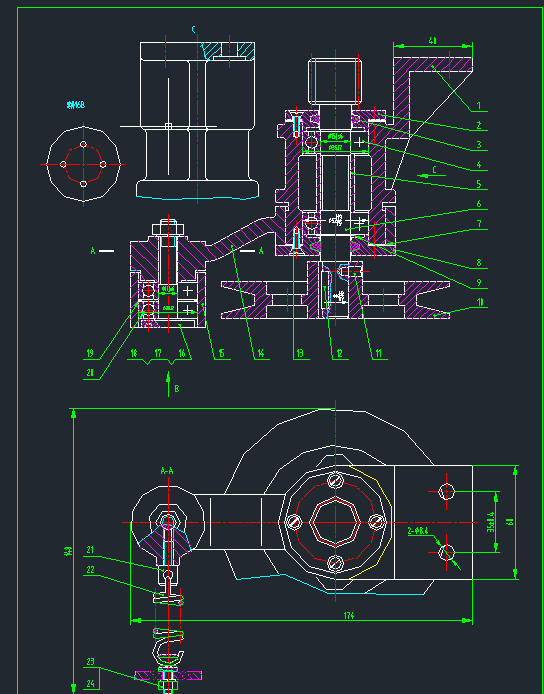Select part balloon number 8

(479, 263)
